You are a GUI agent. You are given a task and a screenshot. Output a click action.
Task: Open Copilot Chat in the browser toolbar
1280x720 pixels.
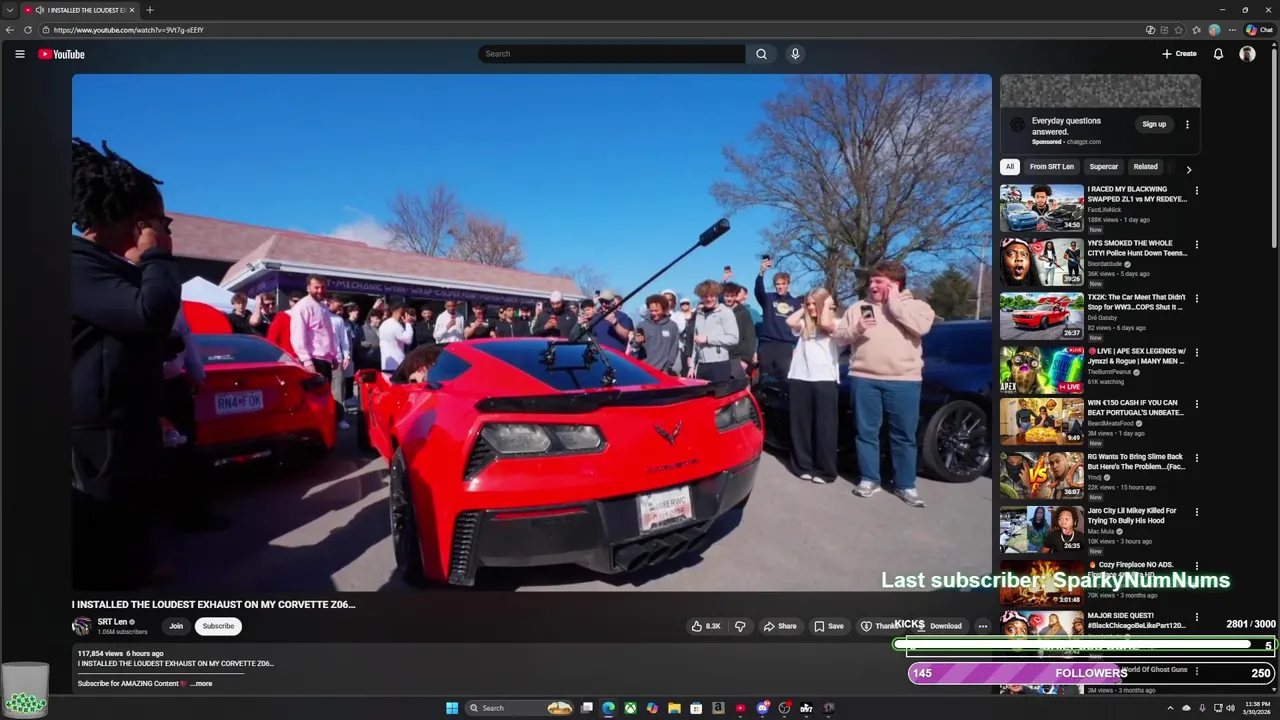pos(1259,30)
